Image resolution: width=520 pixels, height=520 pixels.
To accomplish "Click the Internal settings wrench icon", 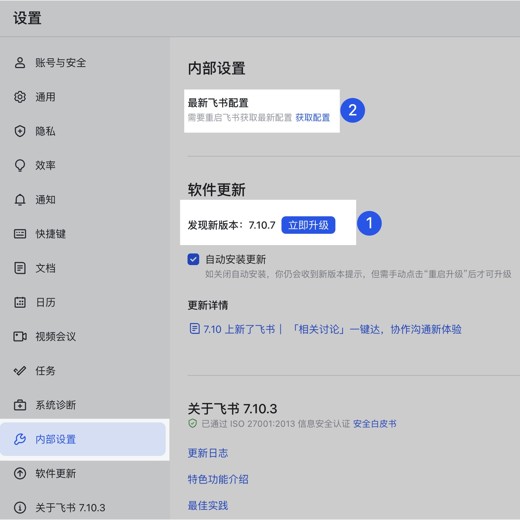I will point(20,439).
